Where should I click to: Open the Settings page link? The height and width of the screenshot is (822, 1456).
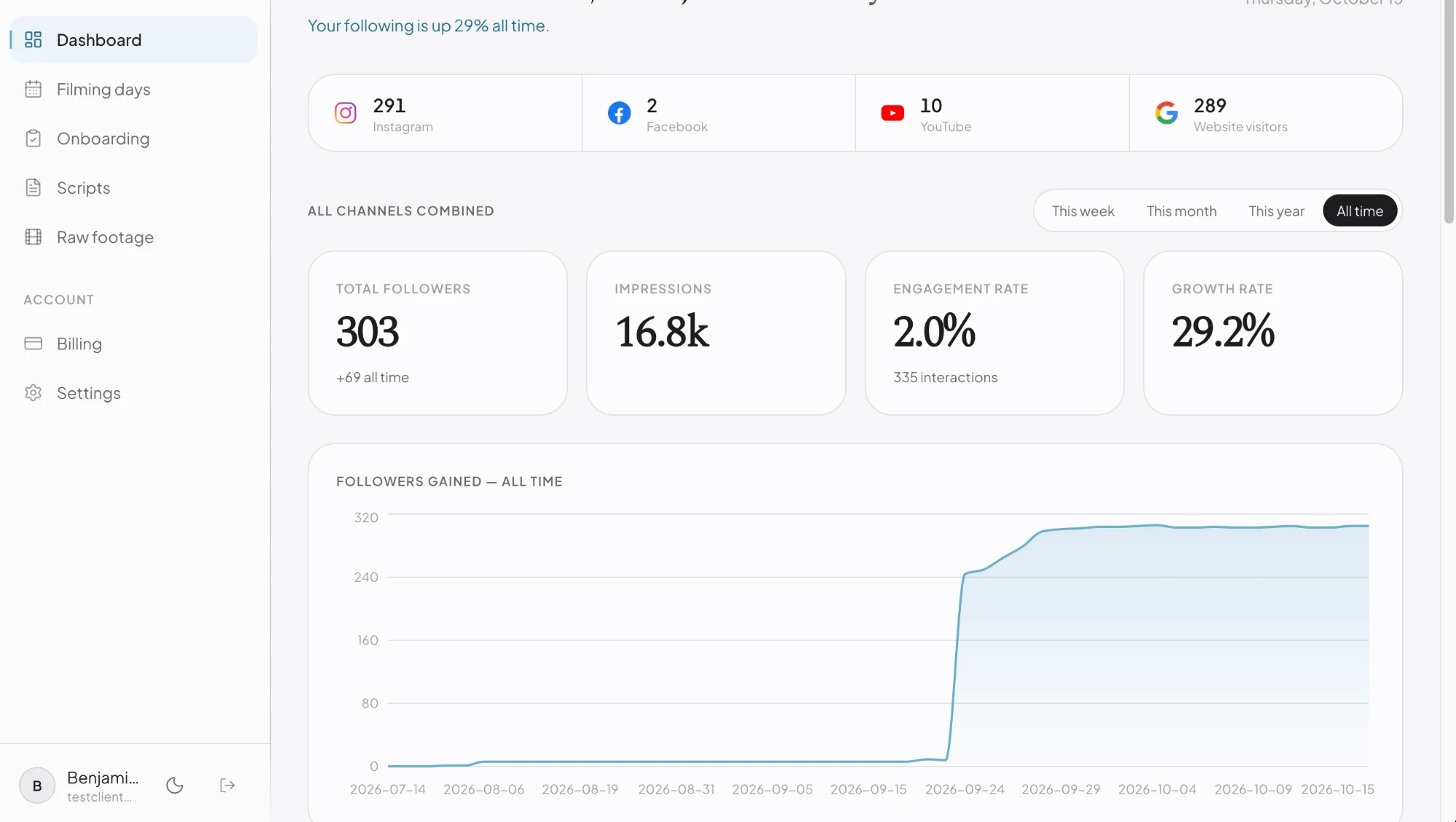tap(134, 392)
